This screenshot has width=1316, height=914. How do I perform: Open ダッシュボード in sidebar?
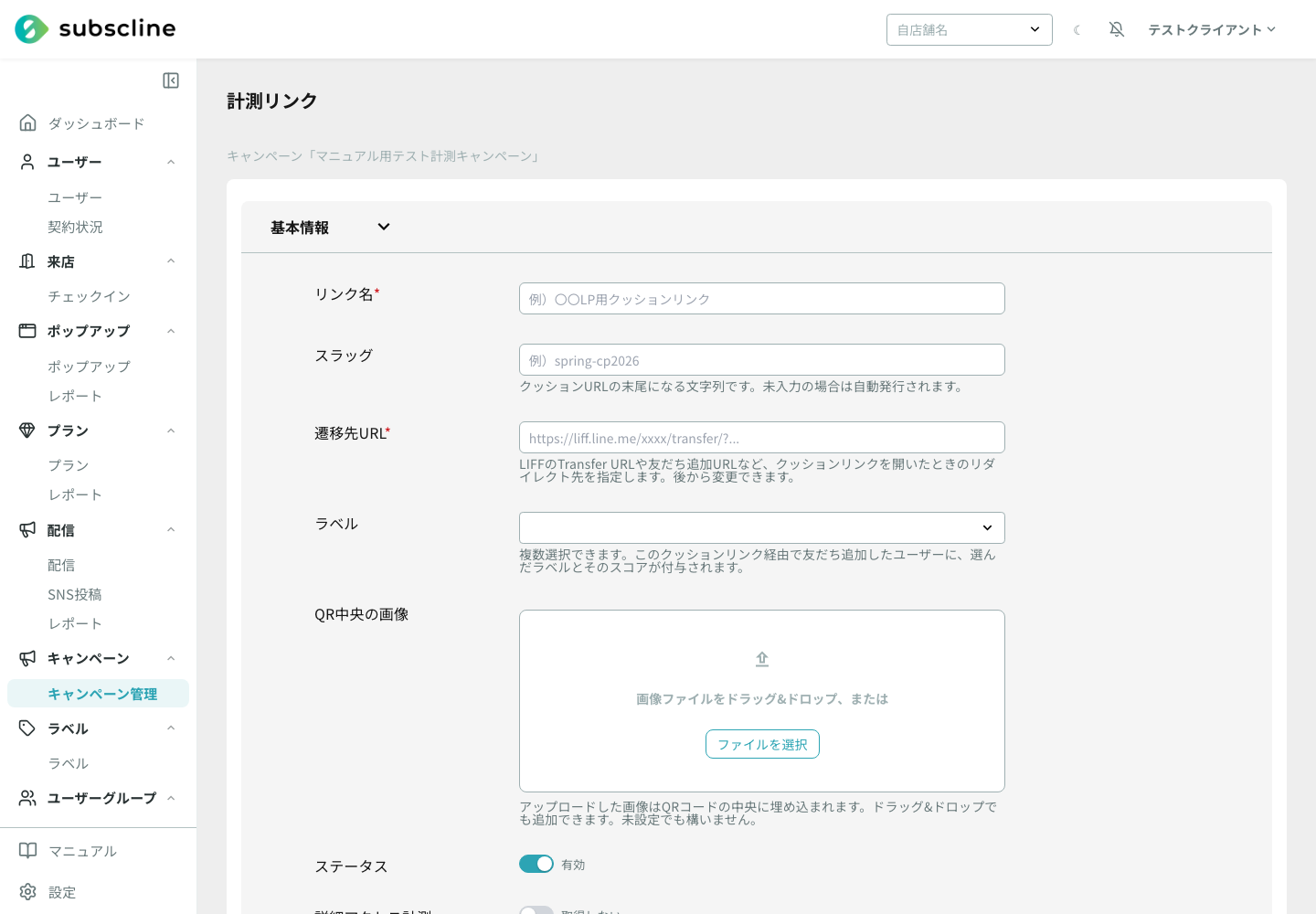pyautogui.click(x=98, y=123)
